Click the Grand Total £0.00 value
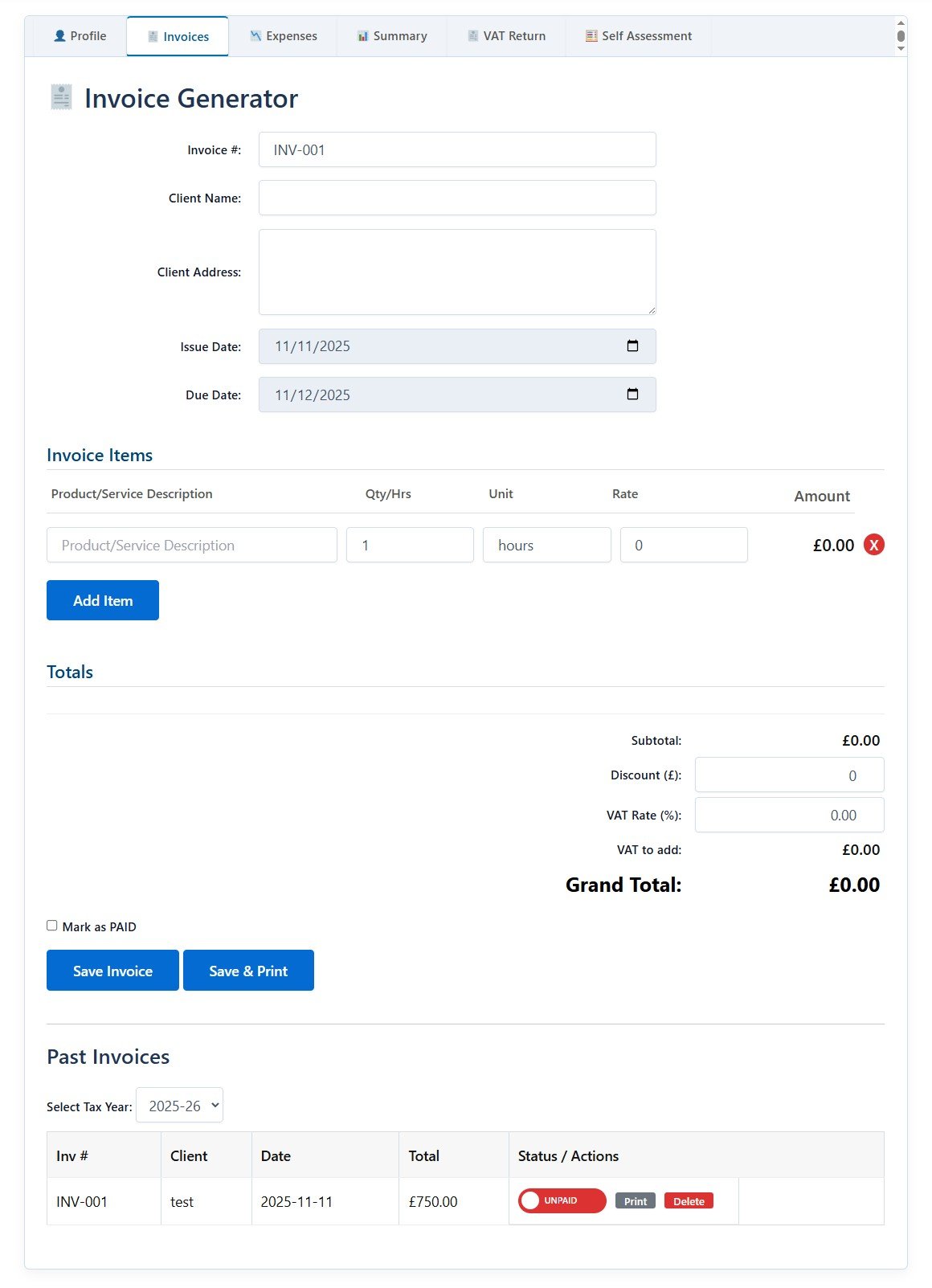 pos(854,885)
